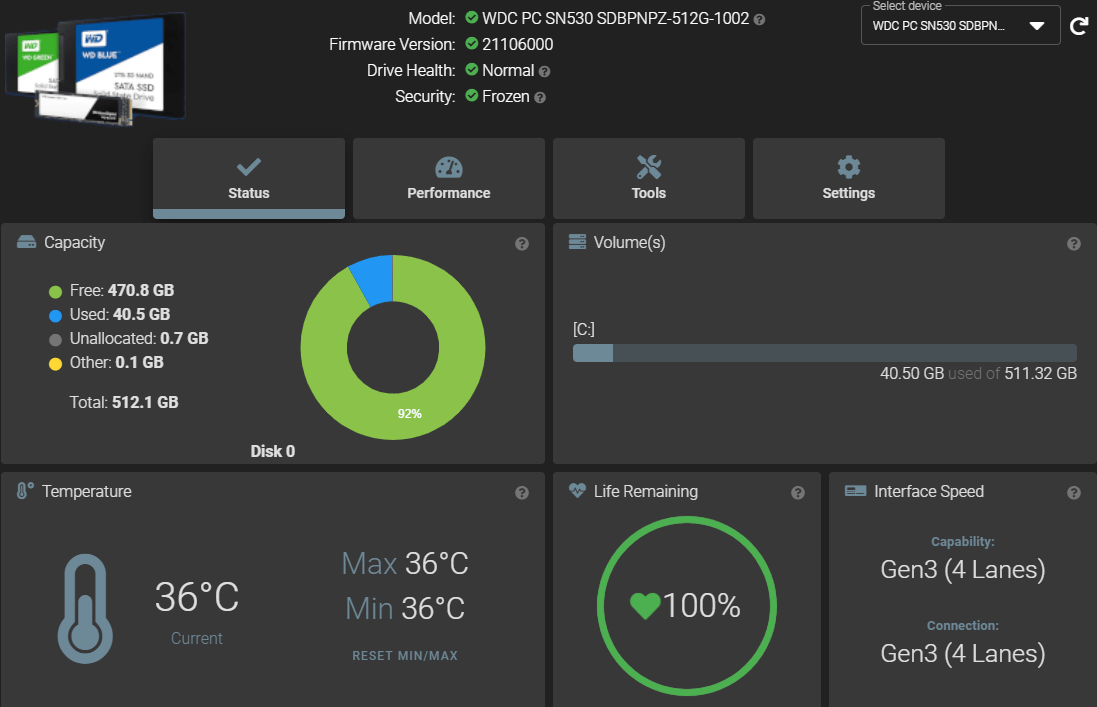The height and width of the screenshot is (707, 1097).
Task: Select the WDC PC SN530 device field
Action: tap(960, 26)
